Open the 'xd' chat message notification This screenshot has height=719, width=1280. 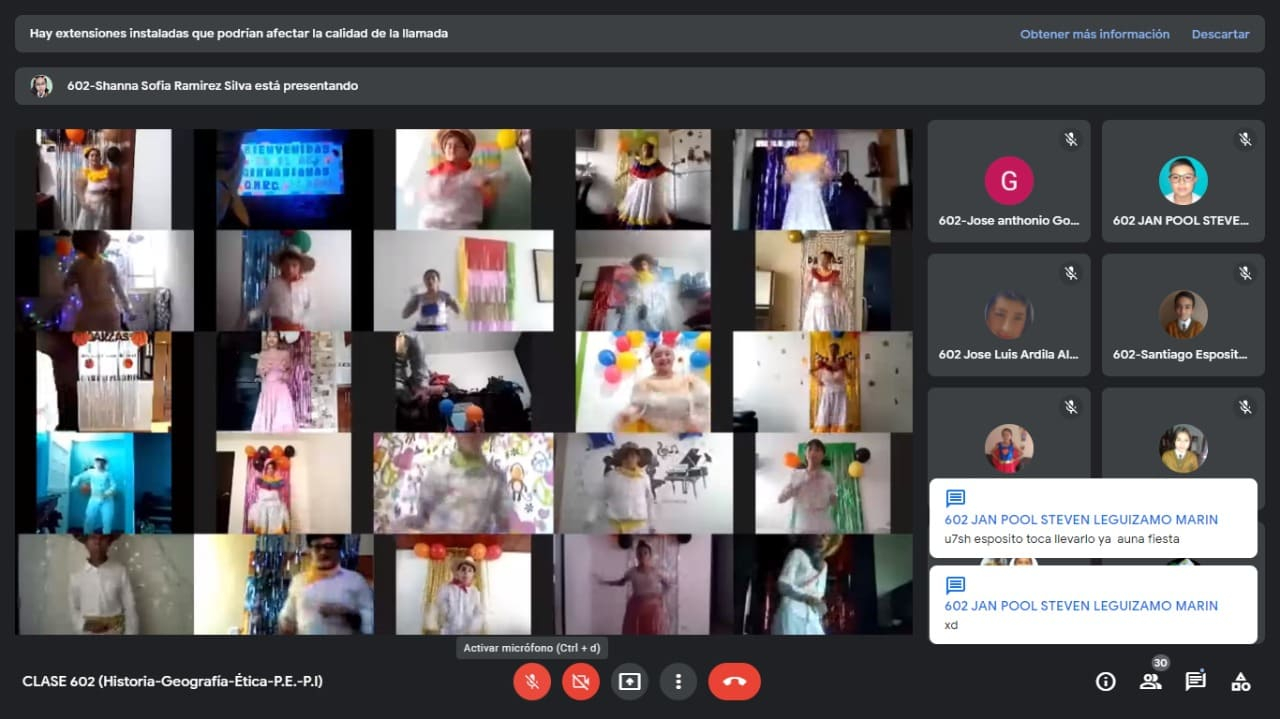[x=1092, y=605]
